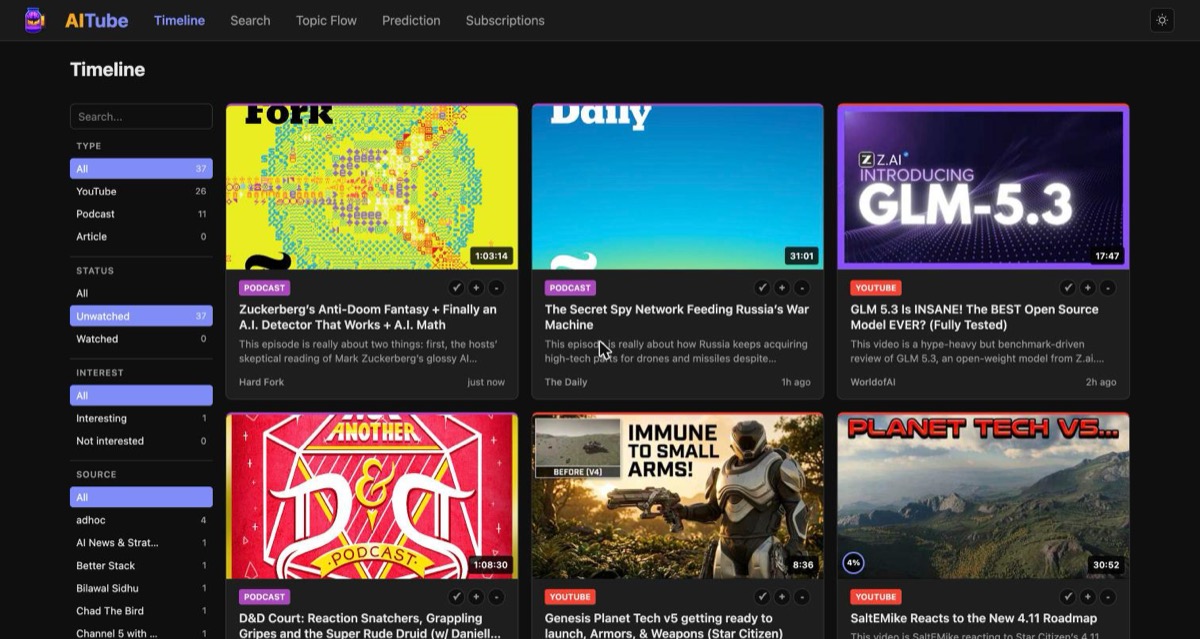
Task: Filter Interest by Not interested
Action: 141,441
